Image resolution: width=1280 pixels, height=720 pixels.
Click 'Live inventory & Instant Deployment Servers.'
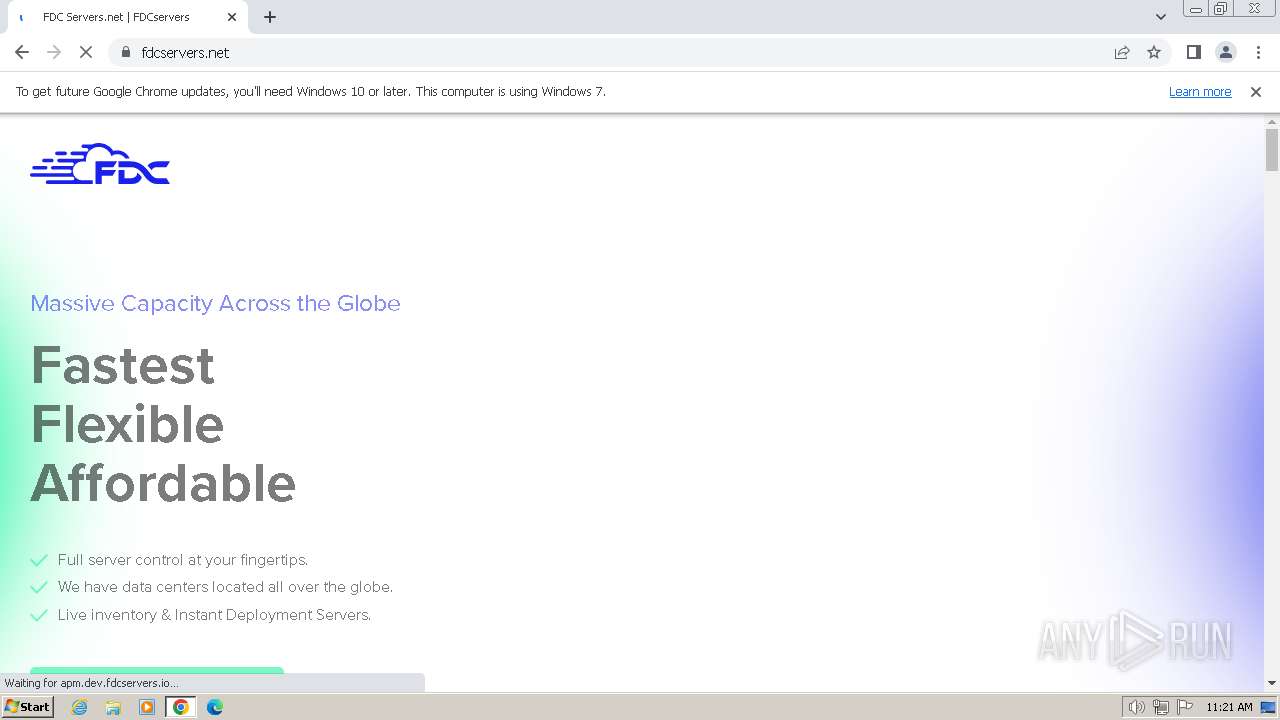click(x=214, y=615)
